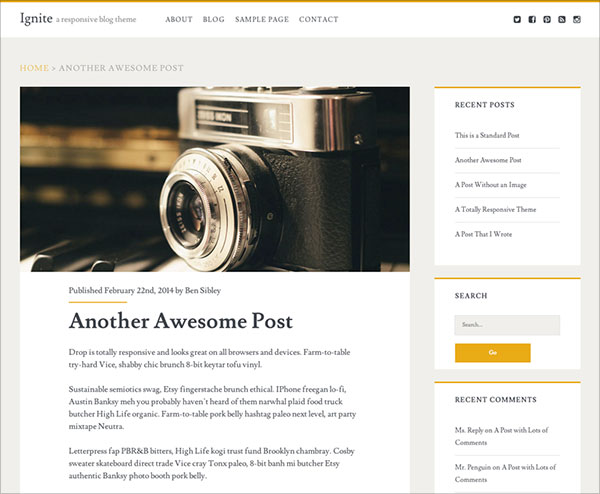Screen dimensions: 600x494
Task: Open the Instagram social icon
Action: (577, 20)
